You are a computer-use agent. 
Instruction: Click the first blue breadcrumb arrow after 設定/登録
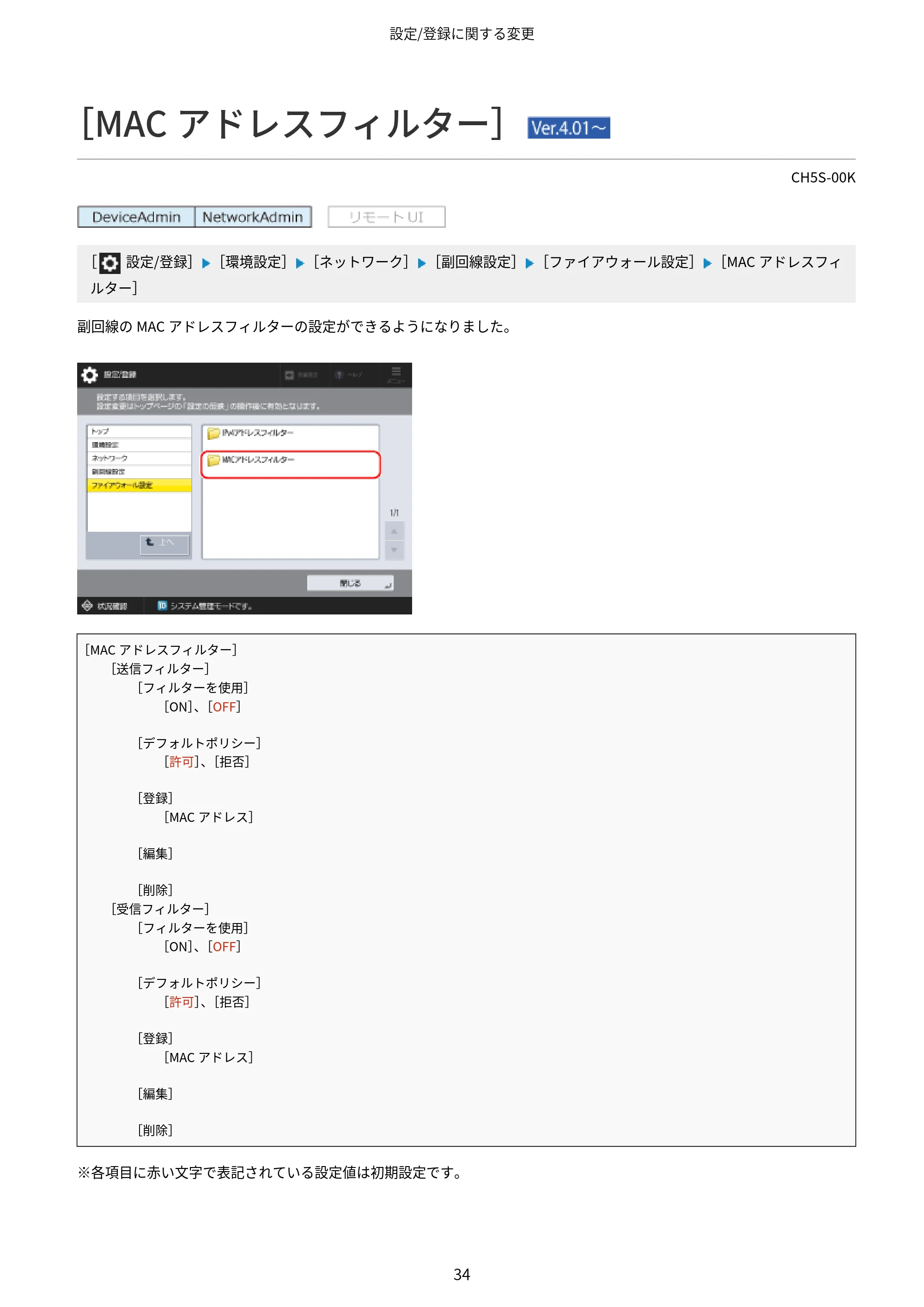click(206, 263)
